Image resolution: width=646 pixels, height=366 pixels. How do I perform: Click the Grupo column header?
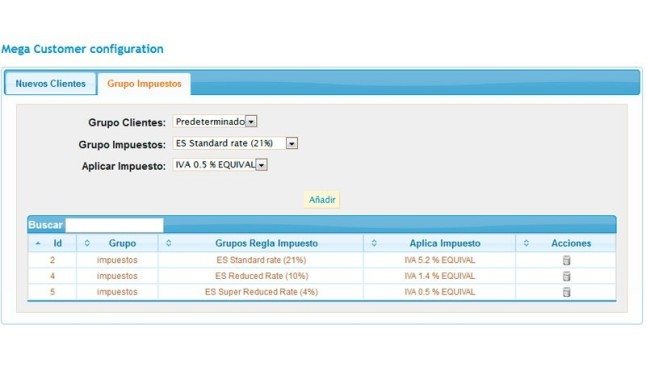117,243
